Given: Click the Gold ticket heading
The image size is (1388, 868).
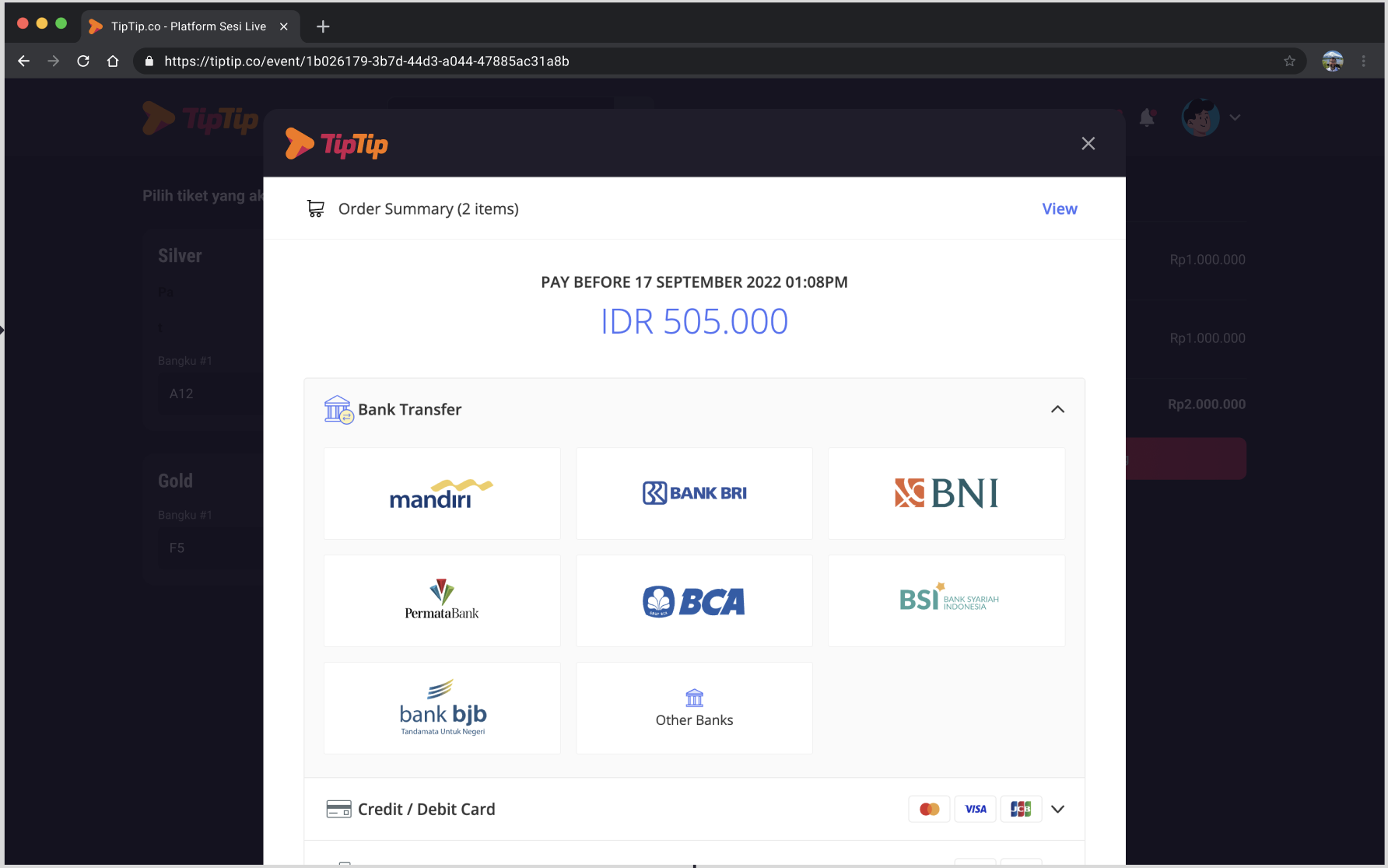Looking at the screenshot, I should pyautogui.click(x=175, y=481).
